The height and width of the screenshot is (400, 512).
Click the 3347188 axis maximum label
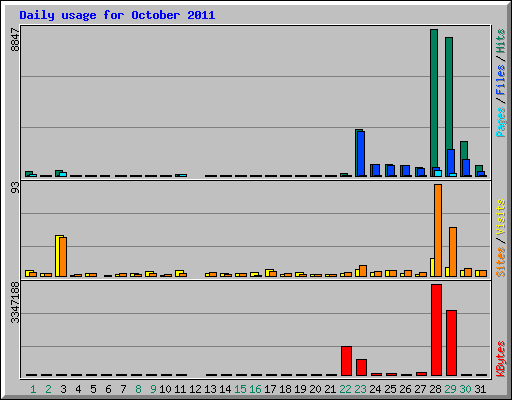[15, 302]
